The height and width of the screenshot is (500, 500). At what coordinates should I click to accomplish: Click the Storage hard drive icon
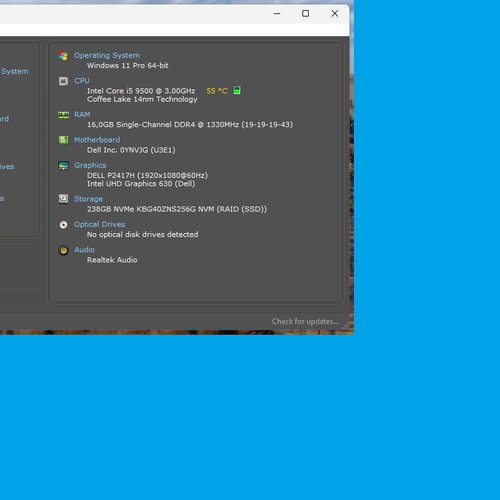(63, 199)
